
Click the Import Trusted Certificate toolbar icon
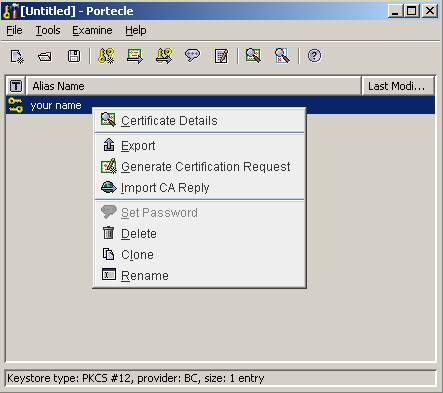tap(135, 56)
